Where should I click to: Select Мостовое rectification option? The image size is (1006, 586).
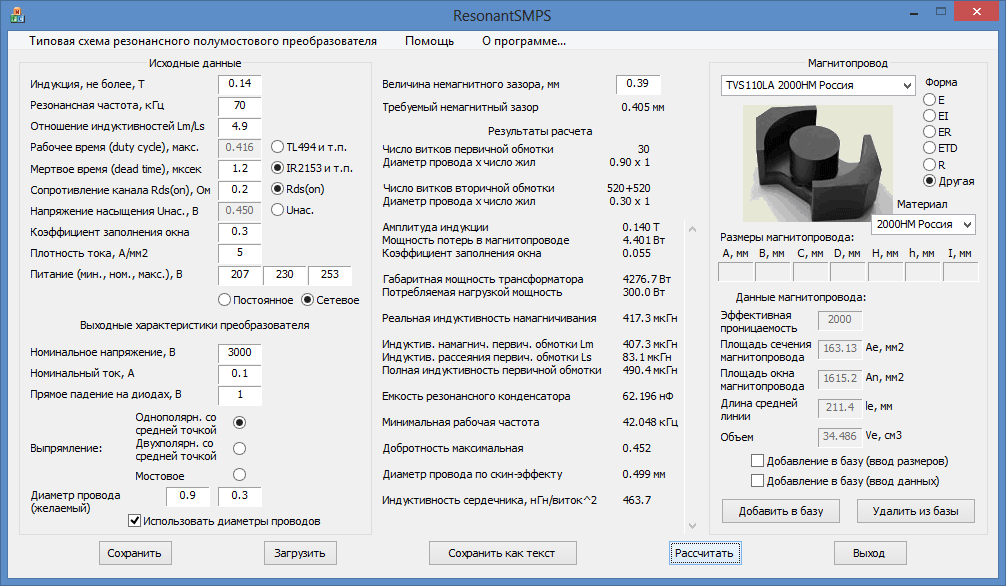(x=239, y=475)
